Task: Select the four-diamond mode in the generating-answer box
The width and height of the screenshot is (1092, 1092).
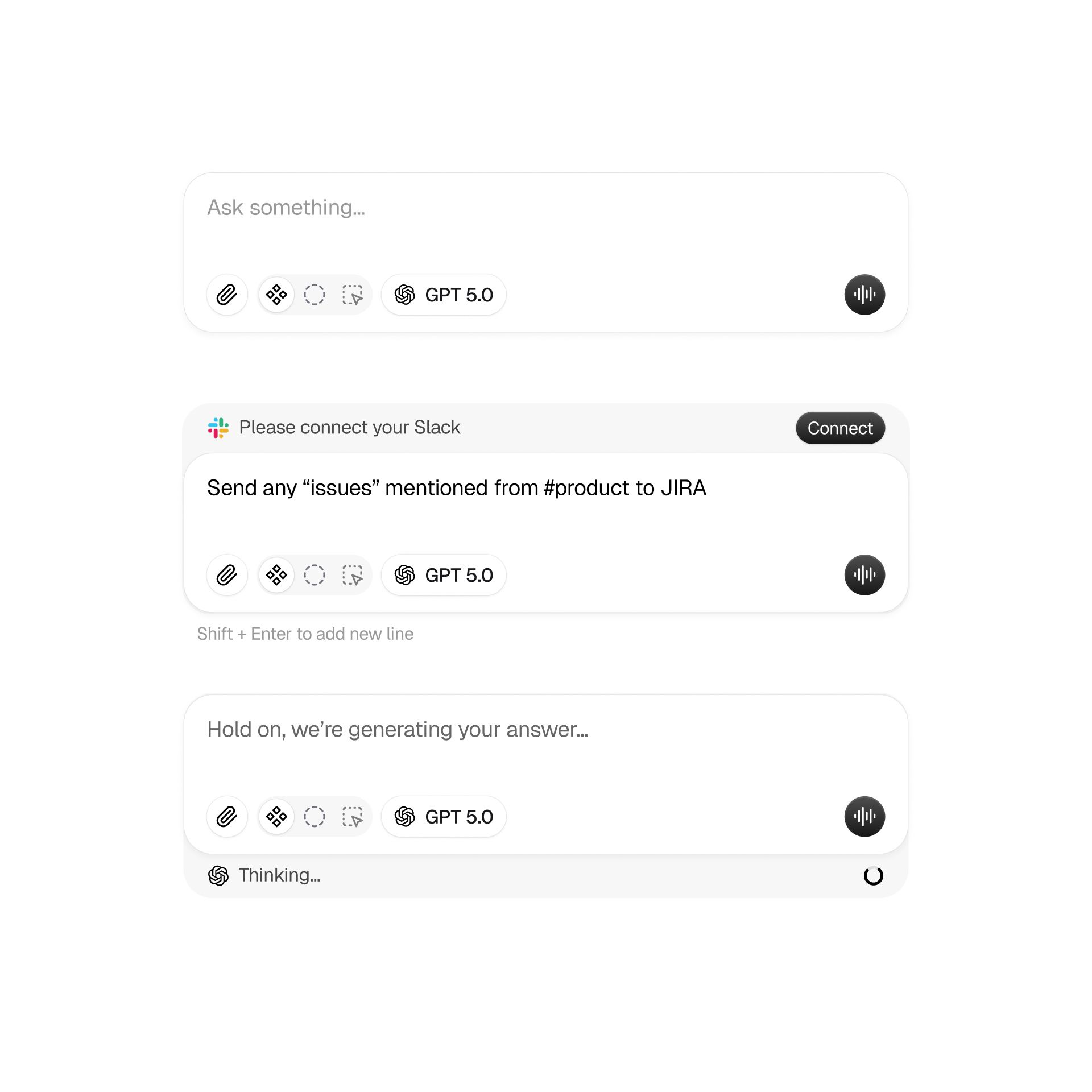Action: (276, 817)
